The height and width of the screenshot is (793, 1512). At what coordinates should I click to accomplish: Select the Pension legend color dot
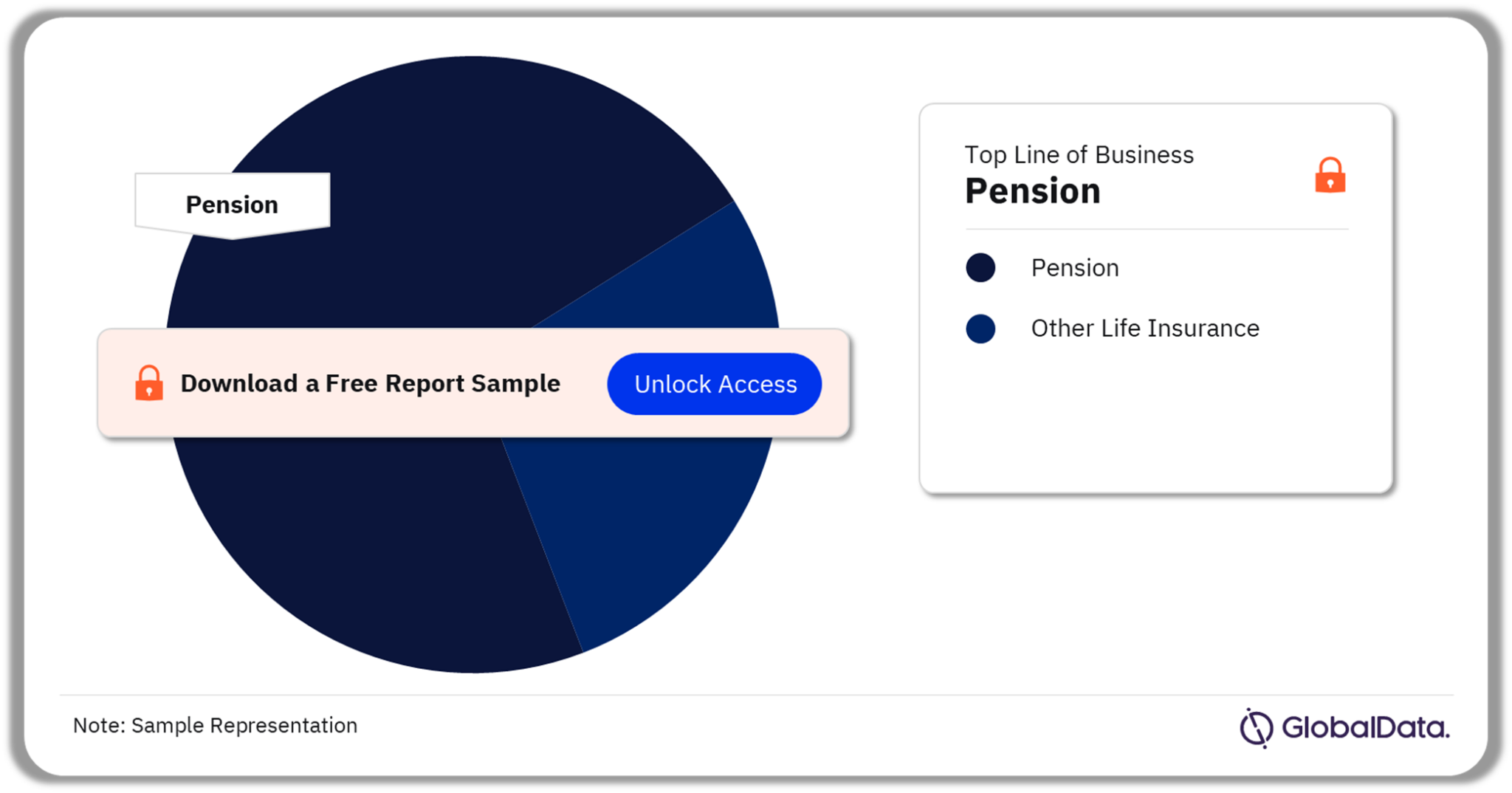[x=980, y=267]
